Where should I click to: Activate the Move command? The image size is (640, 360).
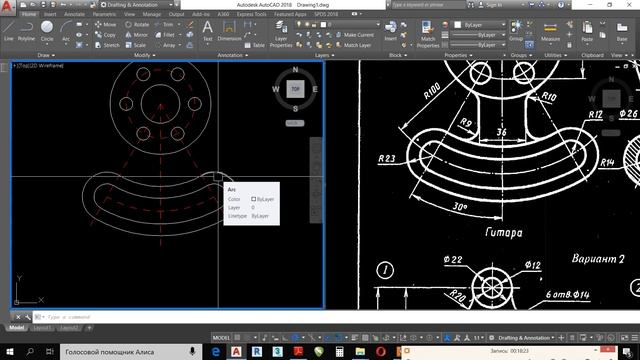pyautogui.click(x=105, y=24)
